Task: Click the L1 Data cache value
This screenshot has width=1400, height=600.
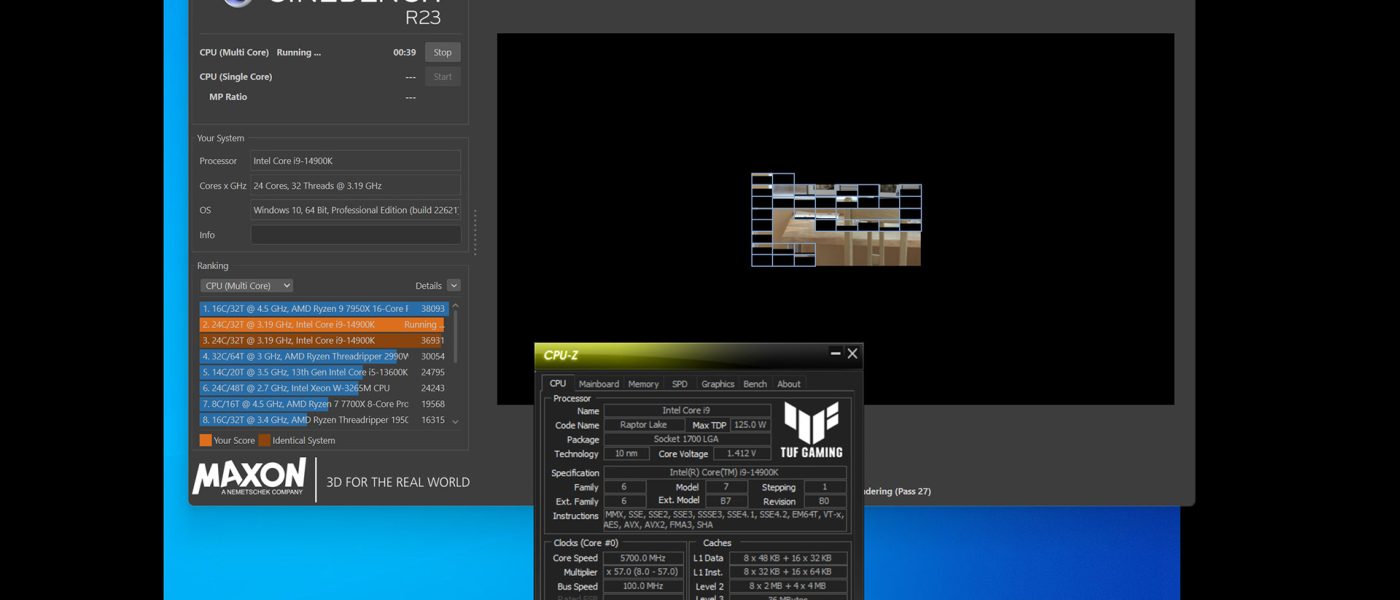Action: [x=788, y=558]
